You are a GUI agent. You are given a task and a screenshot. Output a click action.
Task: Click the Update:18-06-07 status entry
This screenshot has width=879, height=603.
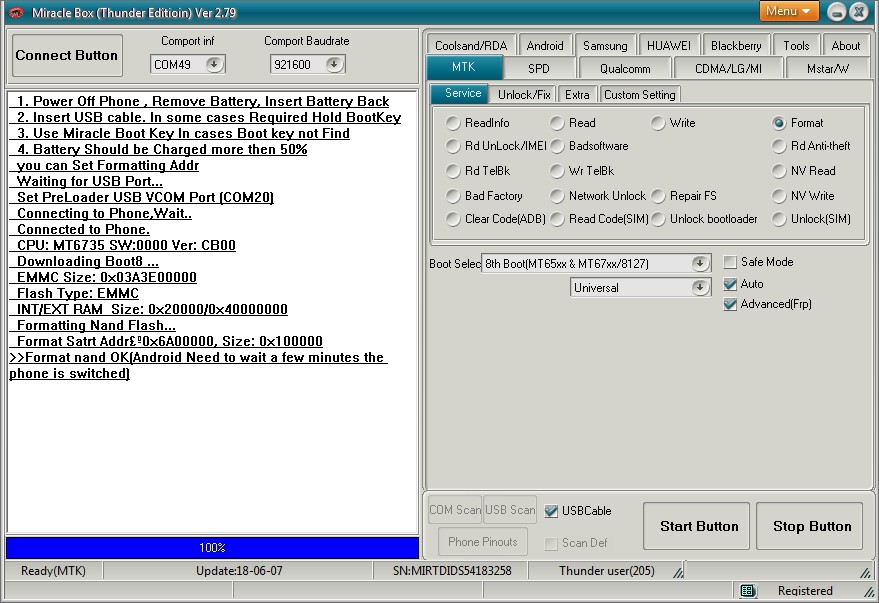[239, 570]
